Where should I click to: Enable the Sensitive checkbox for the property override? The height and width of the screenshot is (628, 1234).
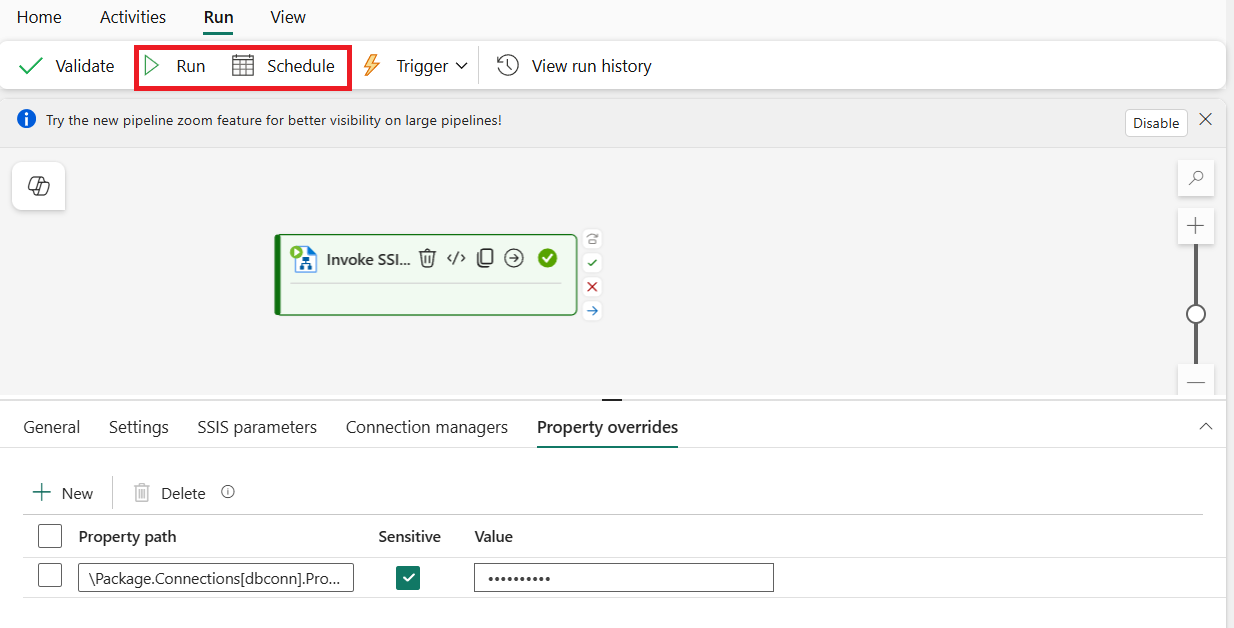coord(408,577)
